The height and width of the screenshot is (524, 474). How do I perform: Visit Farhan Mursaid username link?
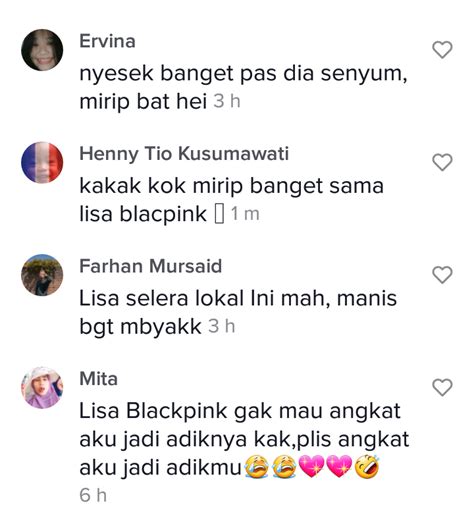tap(150, 267)
